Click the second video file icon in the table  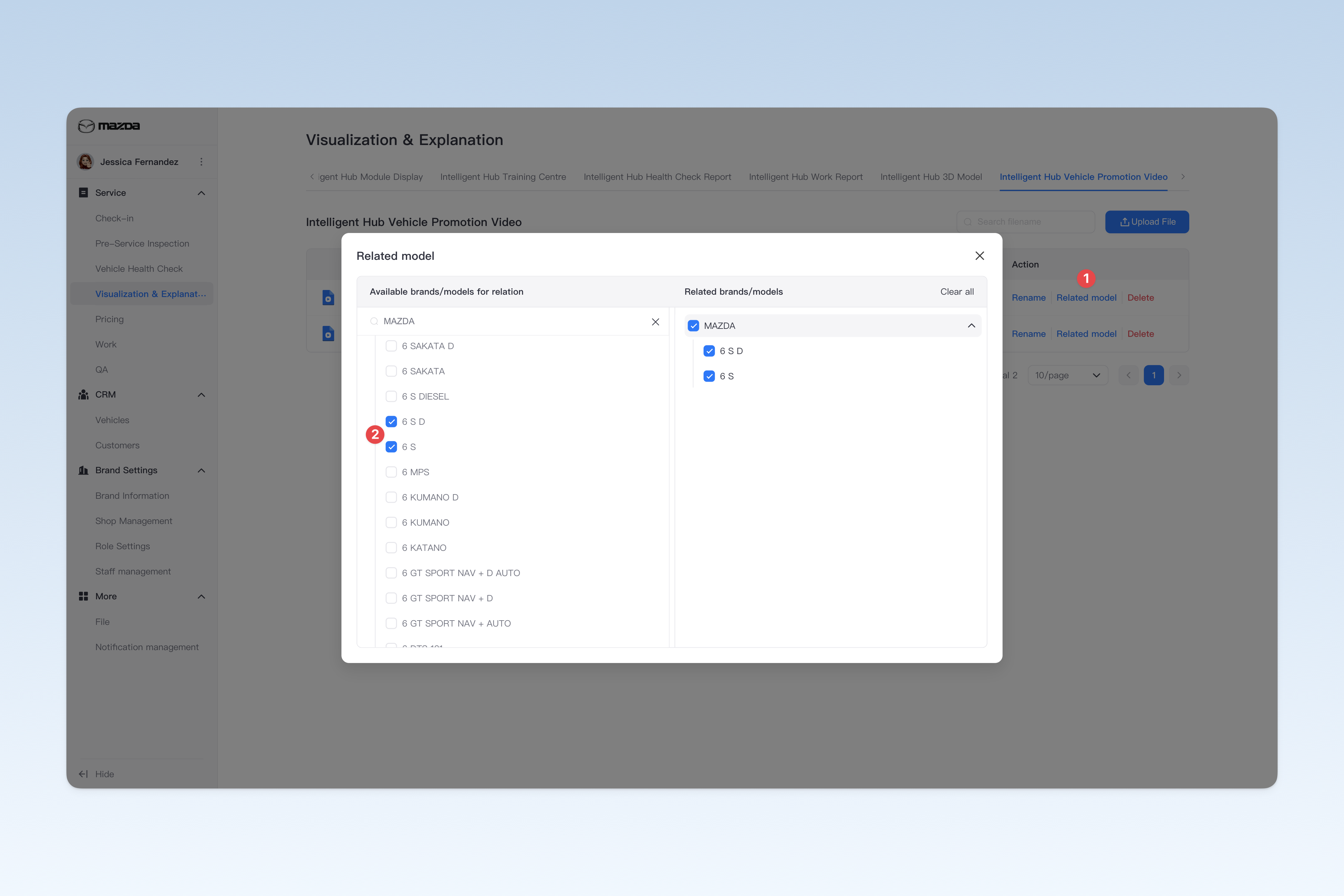coord(328,334)
